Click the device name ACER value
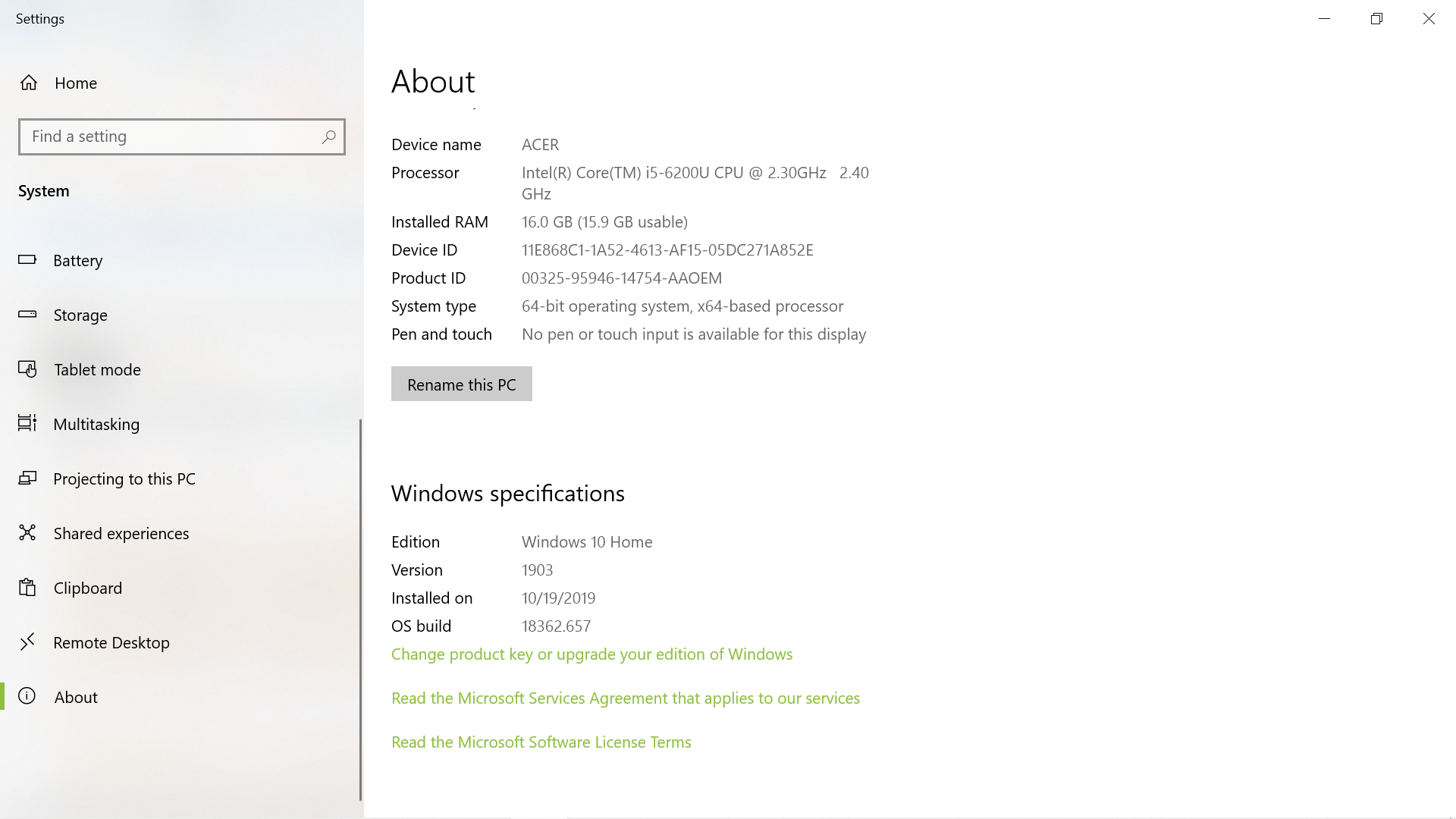Image resolution: width=1456 pixels, height=819 pixels. 540,145
